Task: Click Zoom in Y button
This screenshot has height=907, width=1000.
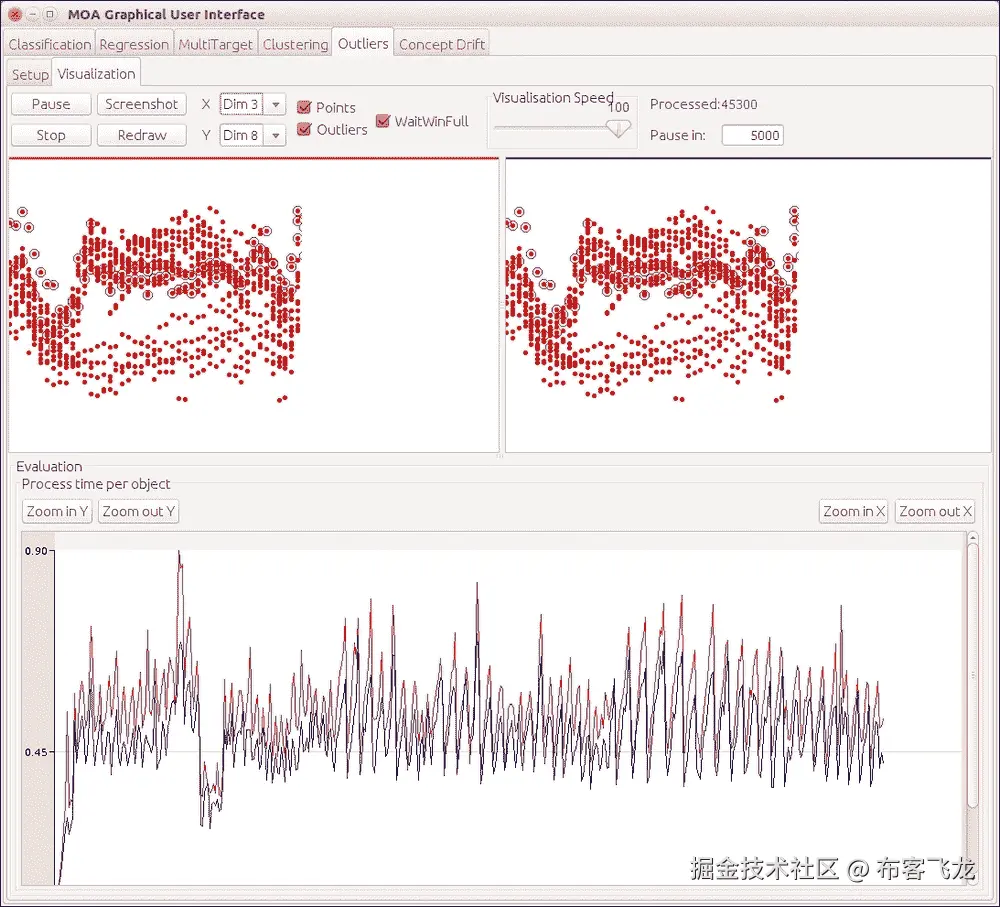Action: pos(57,512)
